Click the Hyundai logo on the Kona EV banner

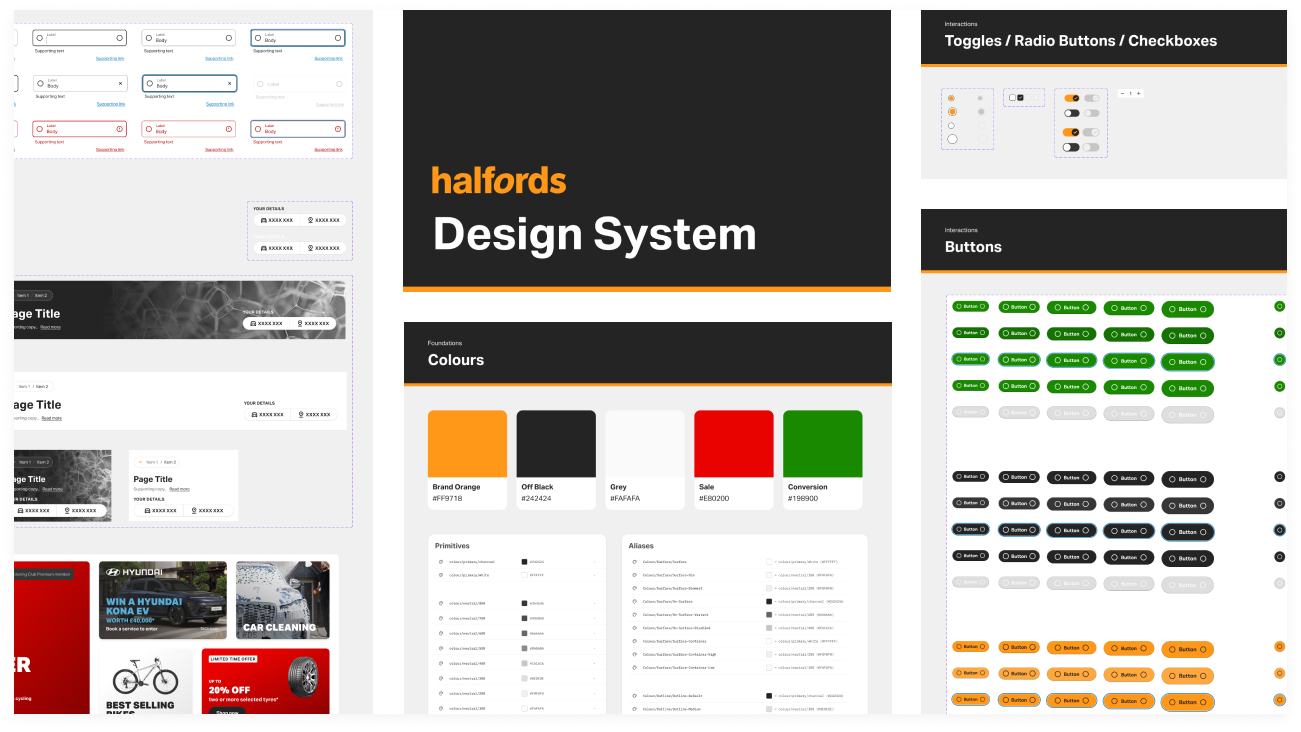(x=134, y=572)
